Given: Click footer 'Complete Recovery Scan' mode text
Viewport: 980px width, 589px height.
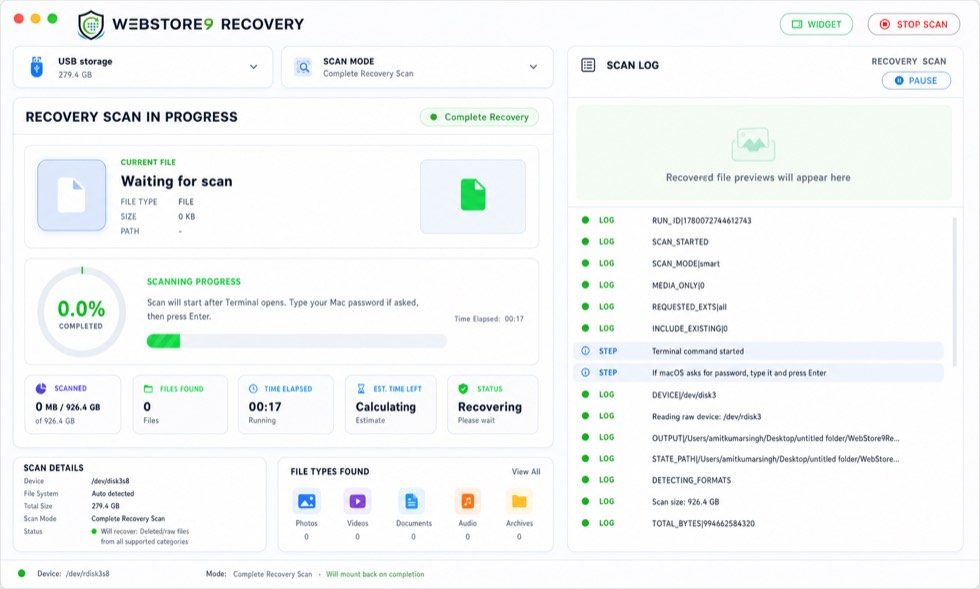Looking at the screenshot, I should [x=272, y=574].
